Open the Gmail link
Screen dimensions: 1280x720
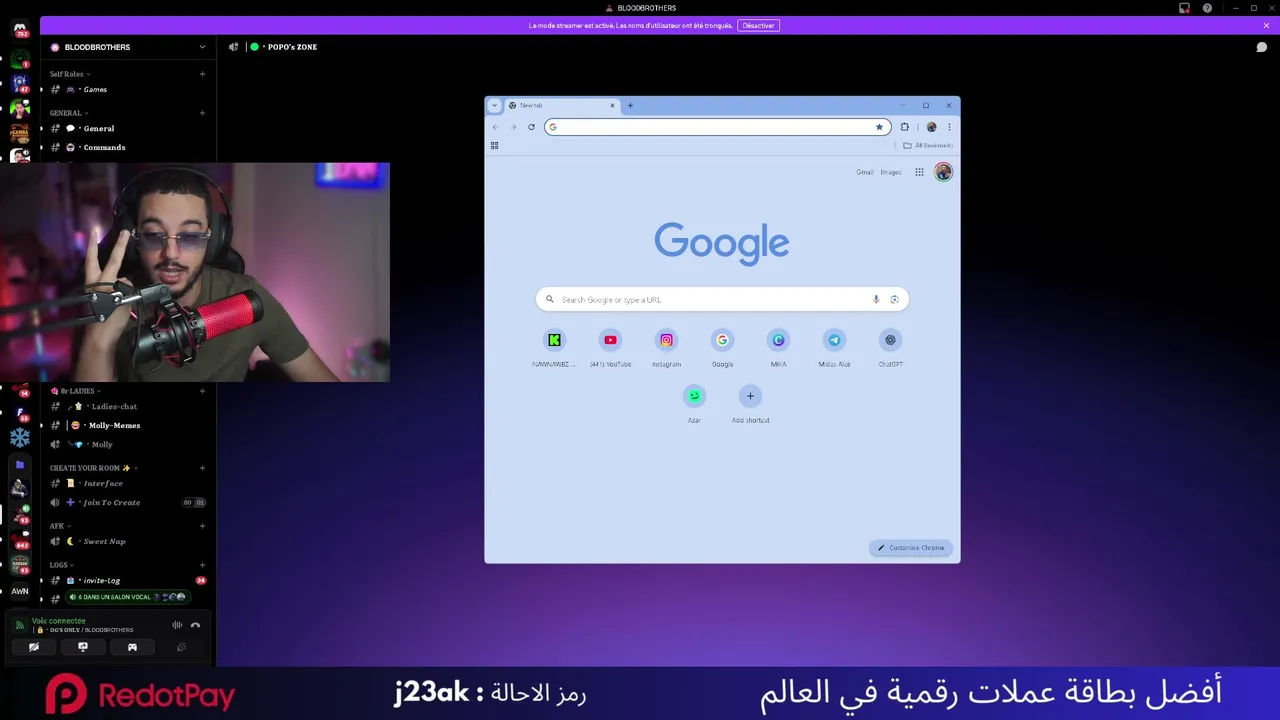864,172
